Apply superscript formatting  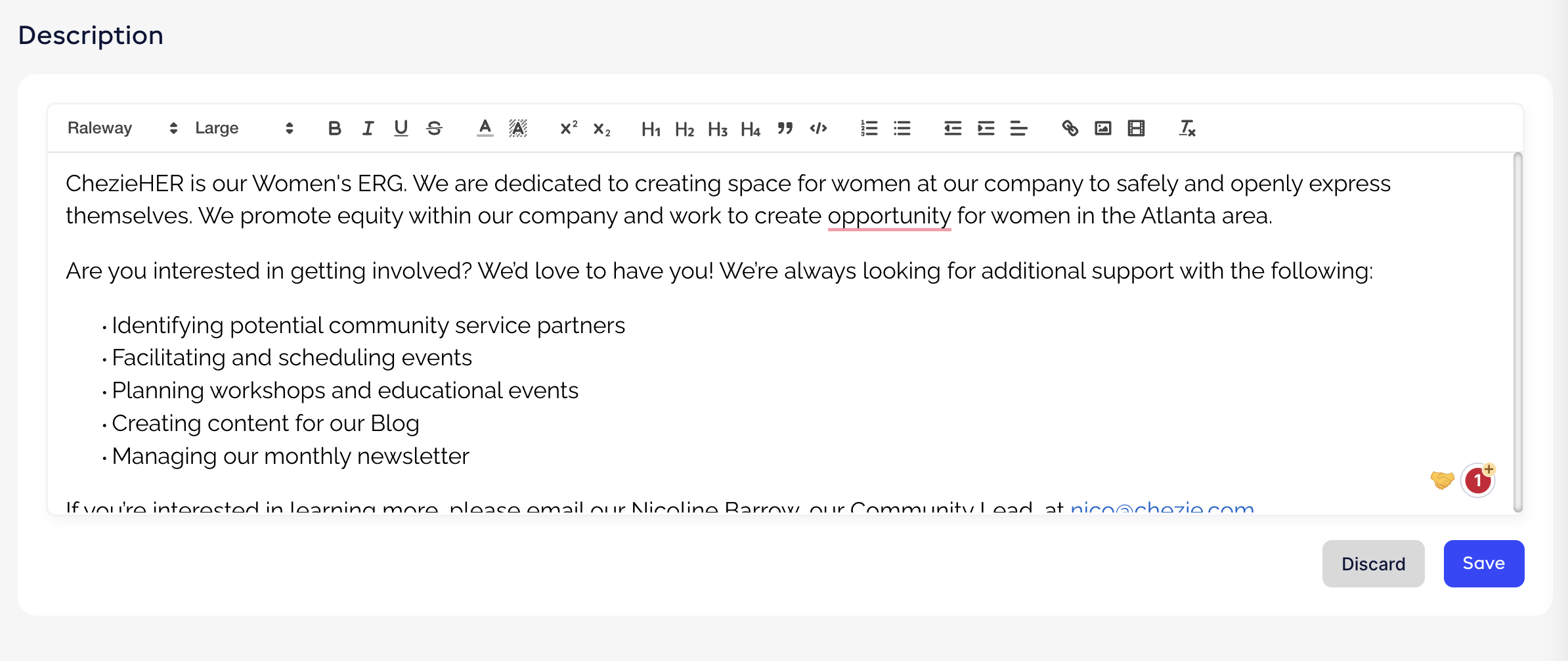[x=569, y=128]
